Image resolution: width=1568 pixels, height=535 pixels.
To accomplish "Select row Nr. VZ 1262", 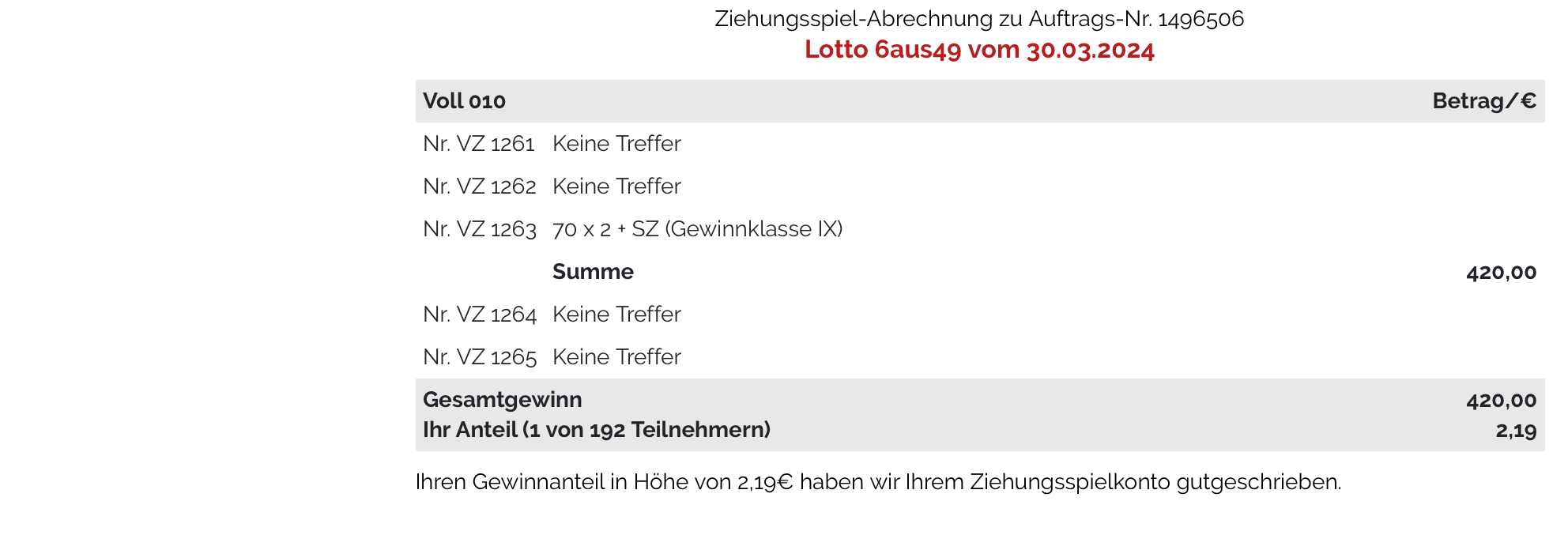I will coord(980,186).
